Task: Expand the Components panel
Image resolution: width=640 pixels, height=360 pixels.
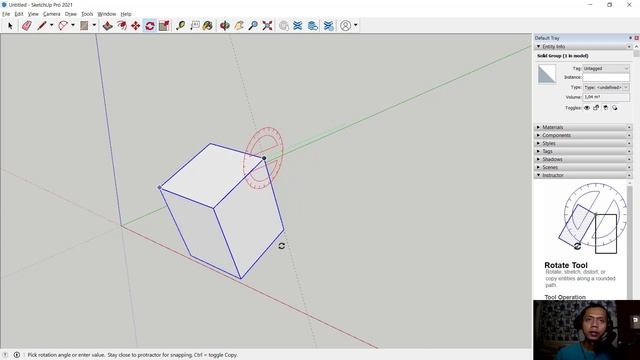Action: click(583, 135)
